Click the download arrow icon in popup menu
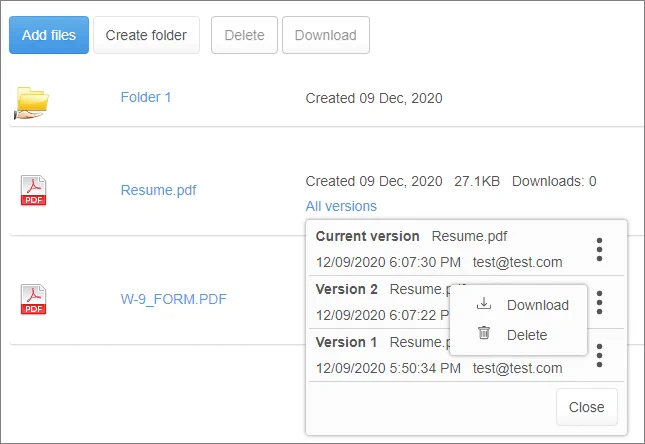The image size is (645, 444). (484, 304)
